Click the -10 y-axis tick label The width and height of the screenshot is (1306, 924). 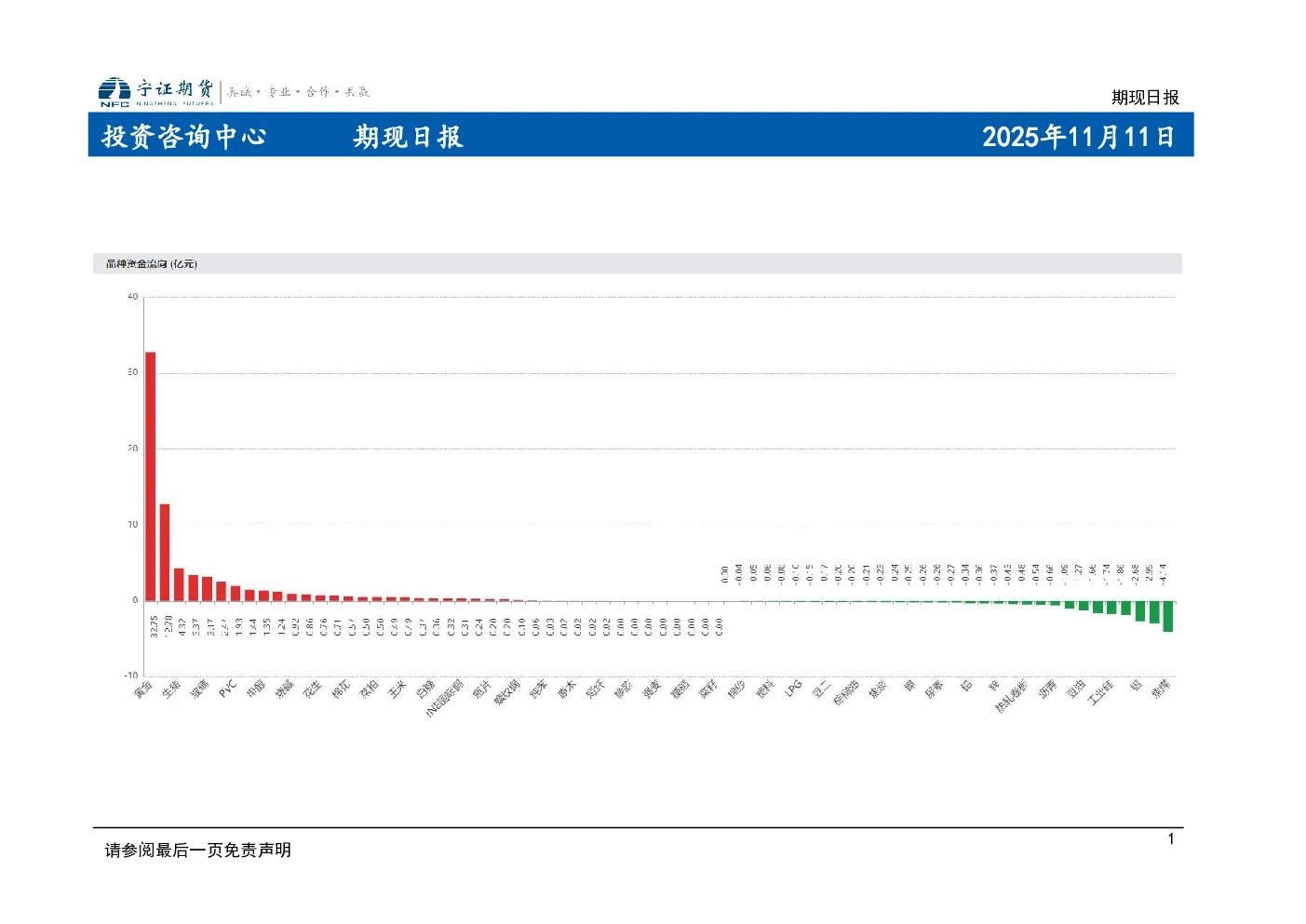(131, 676)
